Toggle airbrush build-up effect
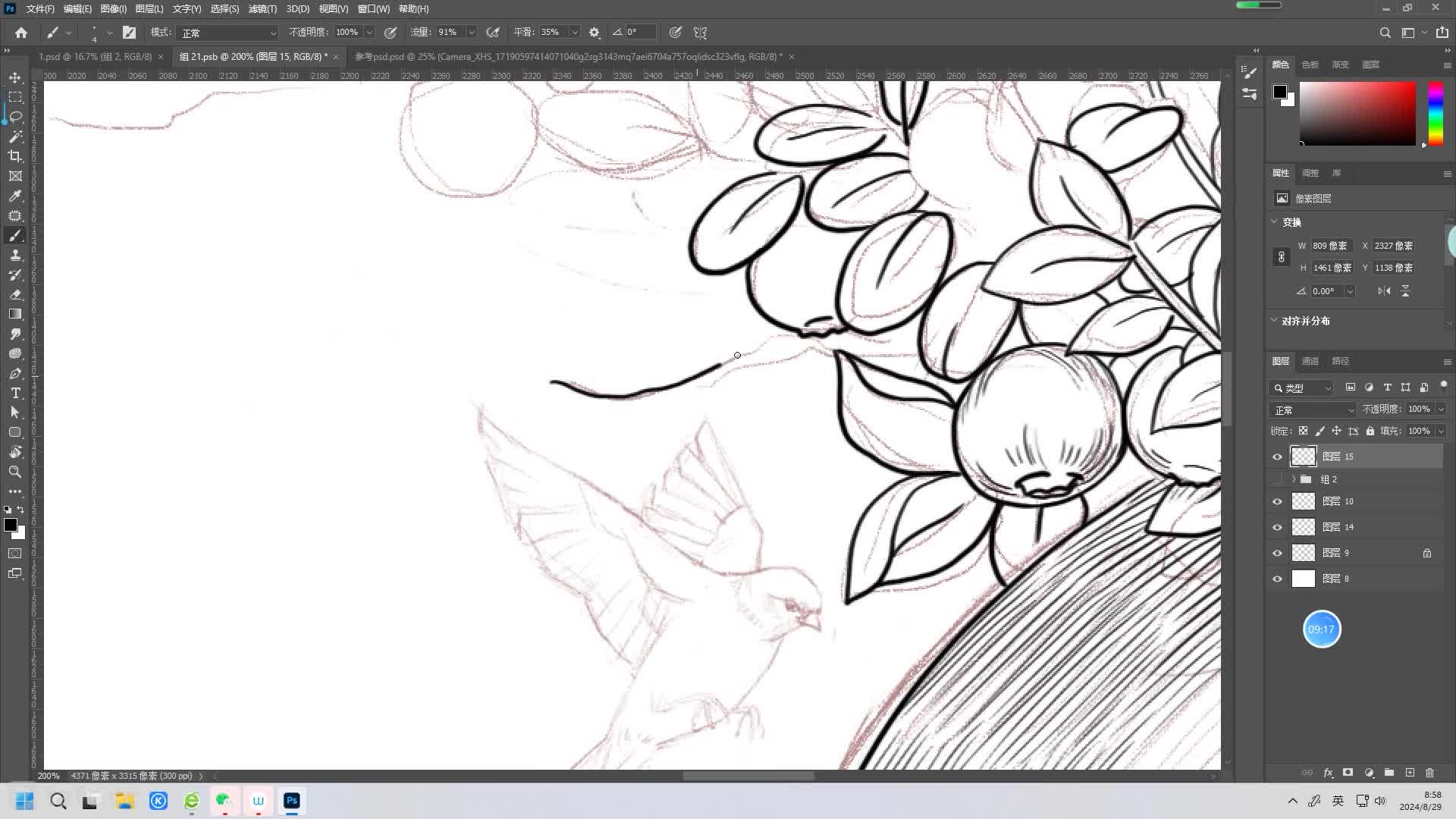The width and height of the screenshot is (1456, 819). coord(493,33)
